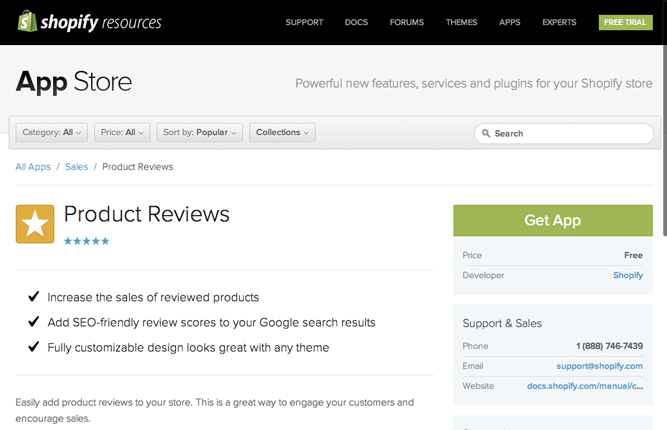Open Sort by: Popular dropdown
Screen dimensions: 667x430
(201, 132)
